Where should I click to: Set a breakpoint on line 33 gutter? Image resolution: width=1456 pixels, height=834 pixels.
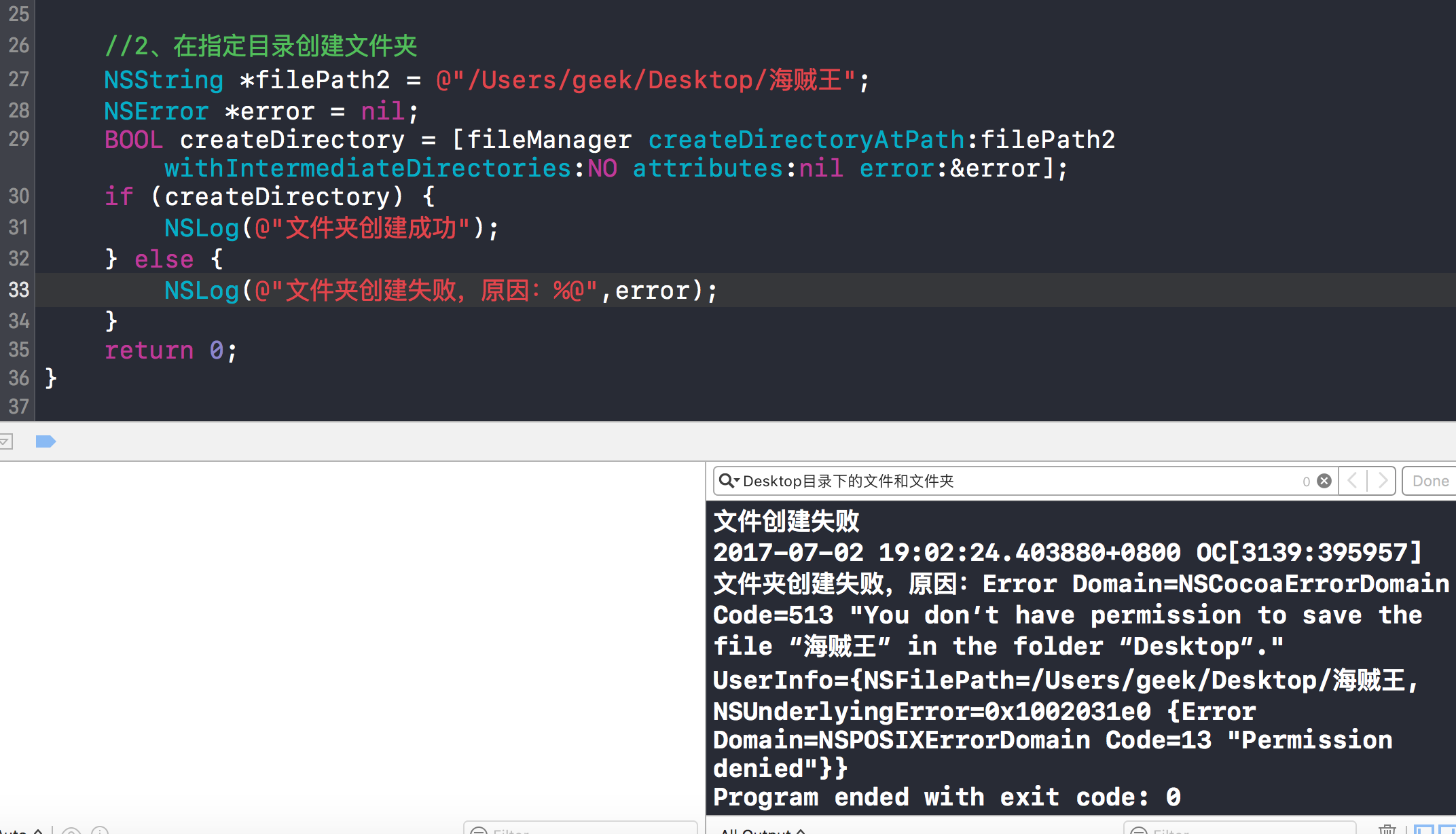pos(19,290)
